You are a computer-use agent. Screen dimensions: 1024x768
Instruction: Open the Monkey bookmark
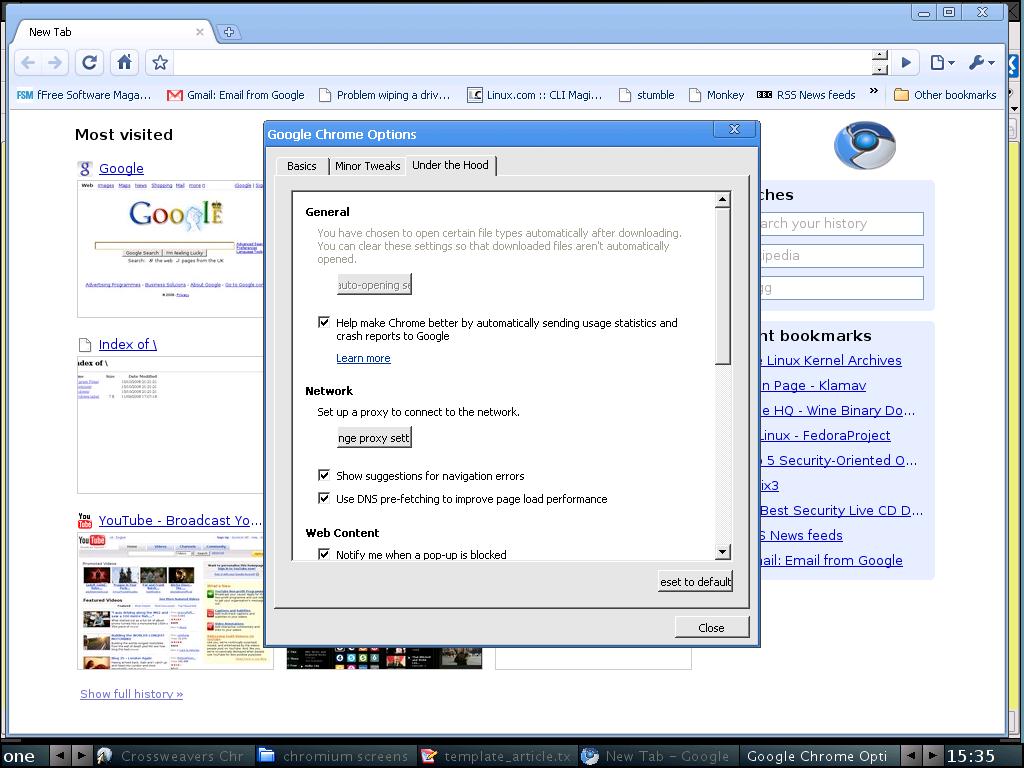pyautogui.click(x=716, y=95)
